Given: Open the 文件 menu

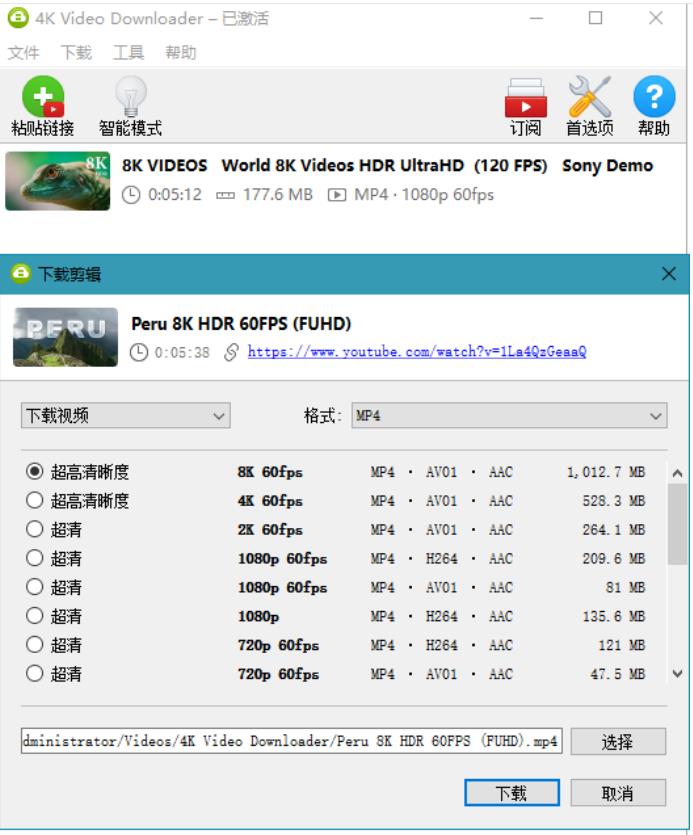Looking at the screenshot, I should 23,52.
